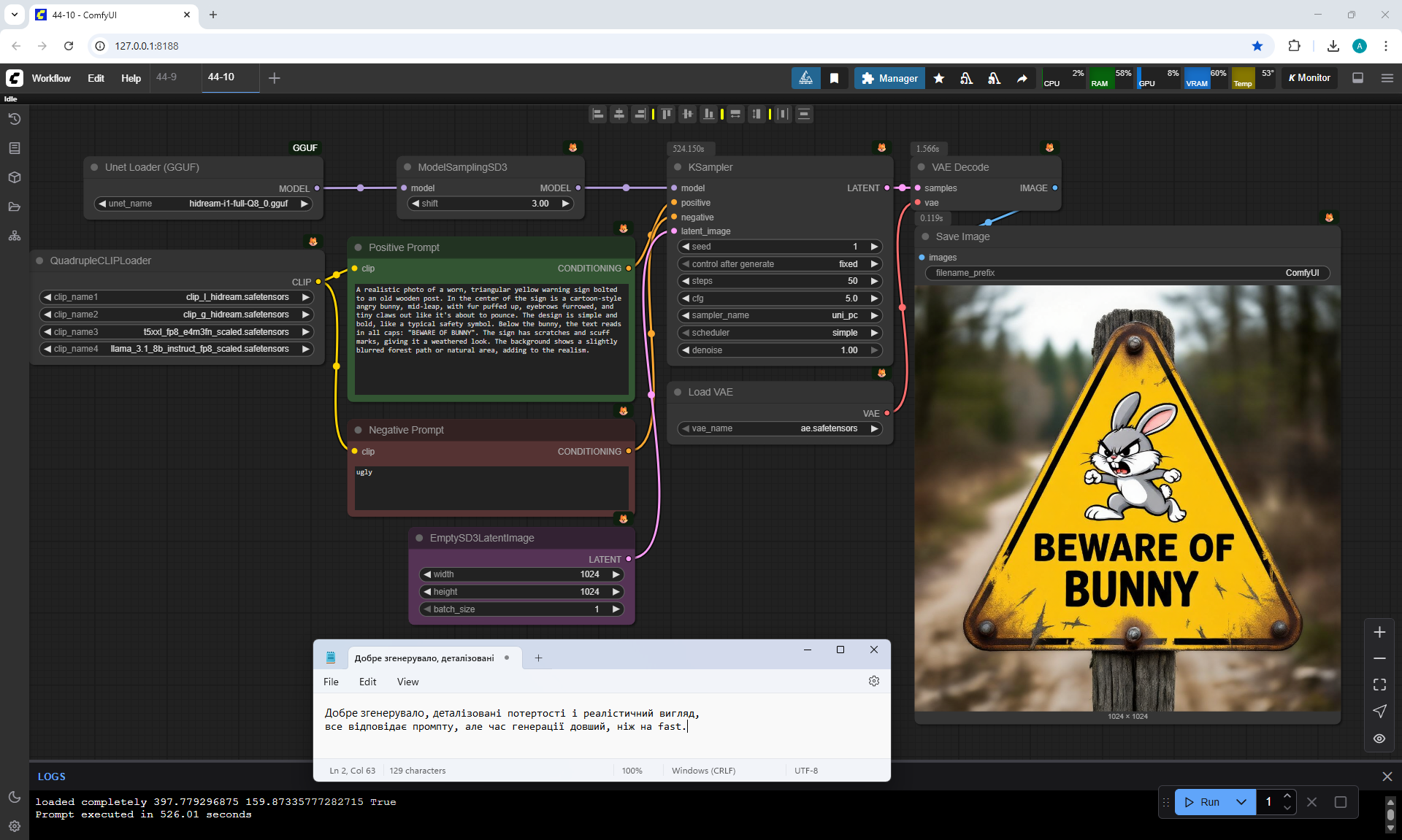Click the fit view canvas icon
The width and height of the screenshot is (1402, 840).
(x=1379, y=685)
